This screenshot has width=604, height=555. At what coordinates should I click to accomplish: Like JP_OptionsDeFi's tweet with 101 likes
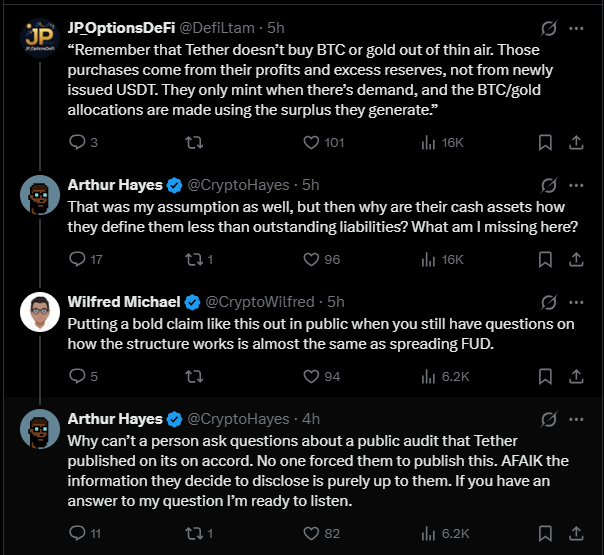click(x=310, y=142)
